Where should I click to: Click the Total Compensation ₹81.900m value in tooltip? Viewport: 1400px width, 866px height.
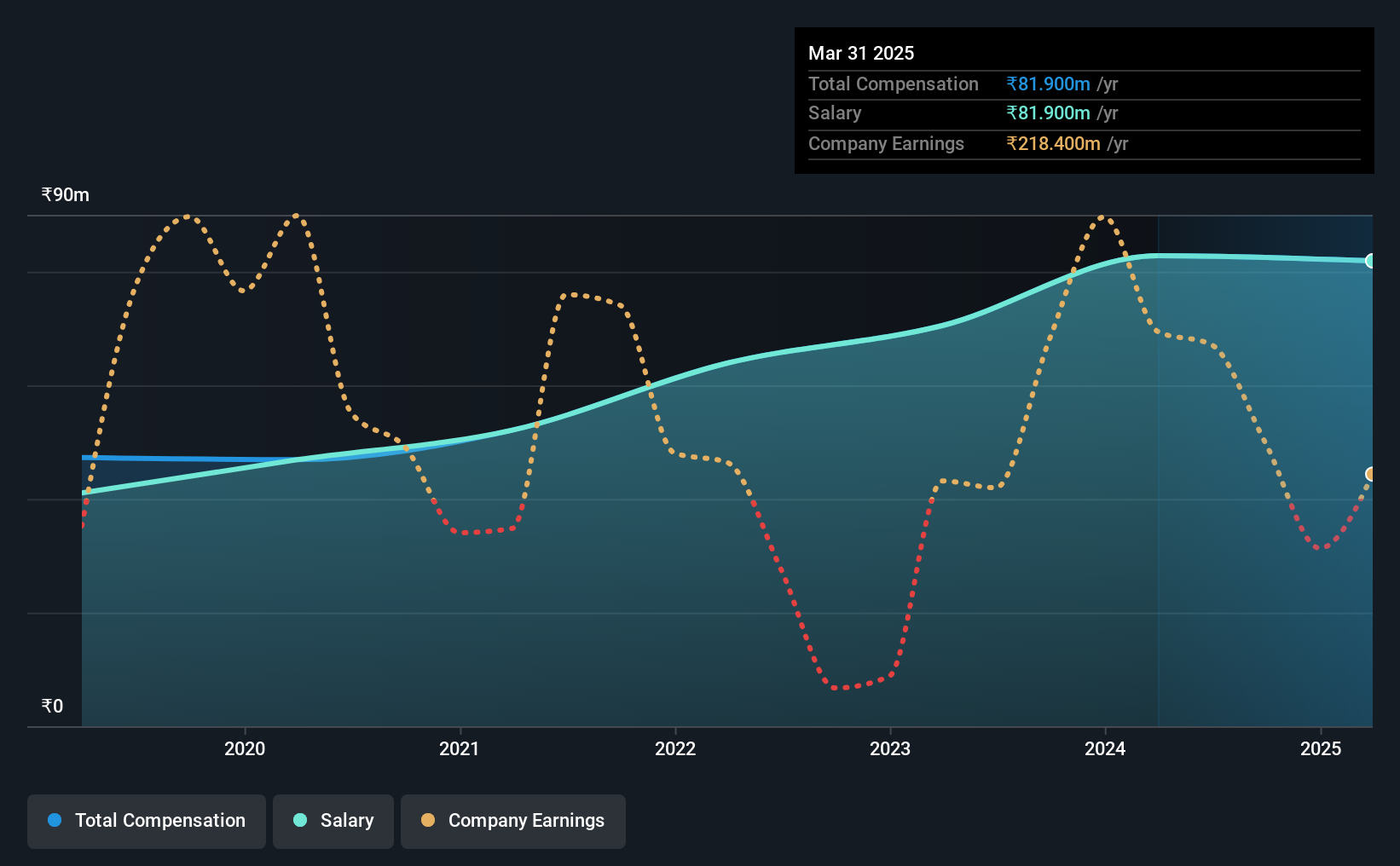point(1048,84)
